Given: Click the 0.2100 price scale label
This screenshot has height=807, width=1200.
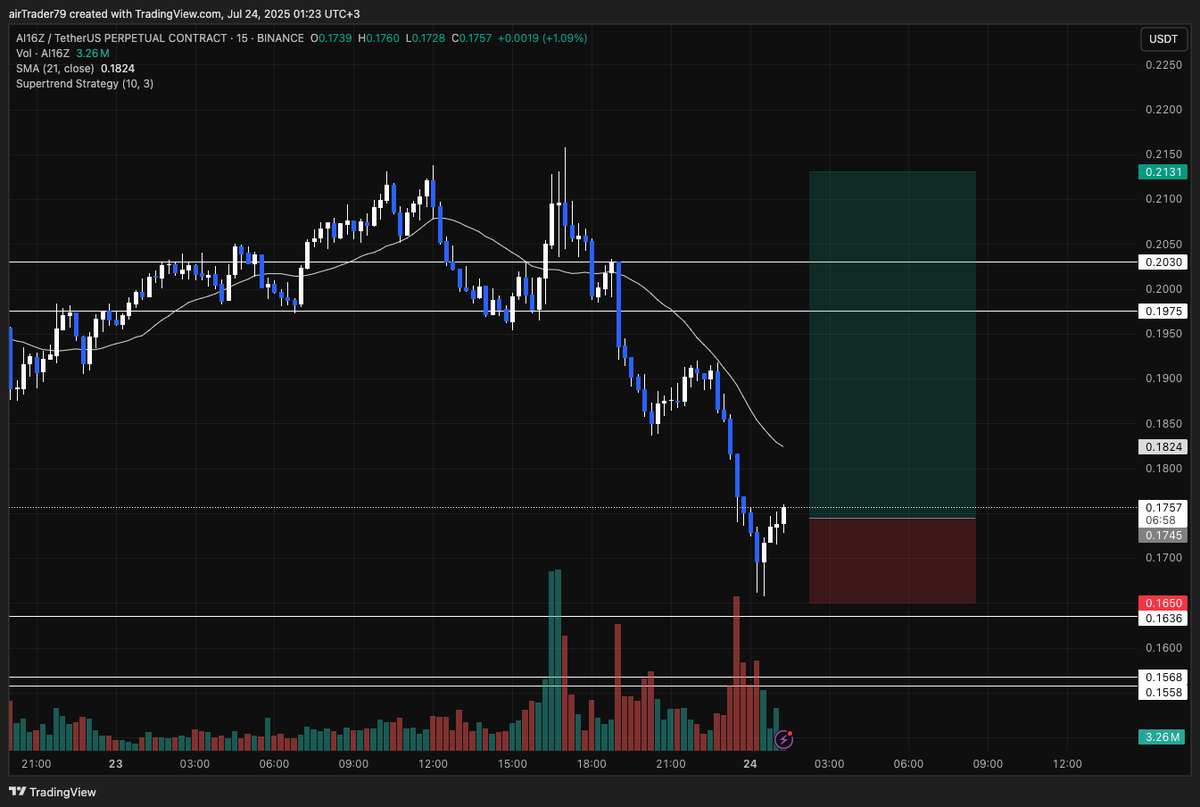Looking at the screenshot, I should 1162,199.
